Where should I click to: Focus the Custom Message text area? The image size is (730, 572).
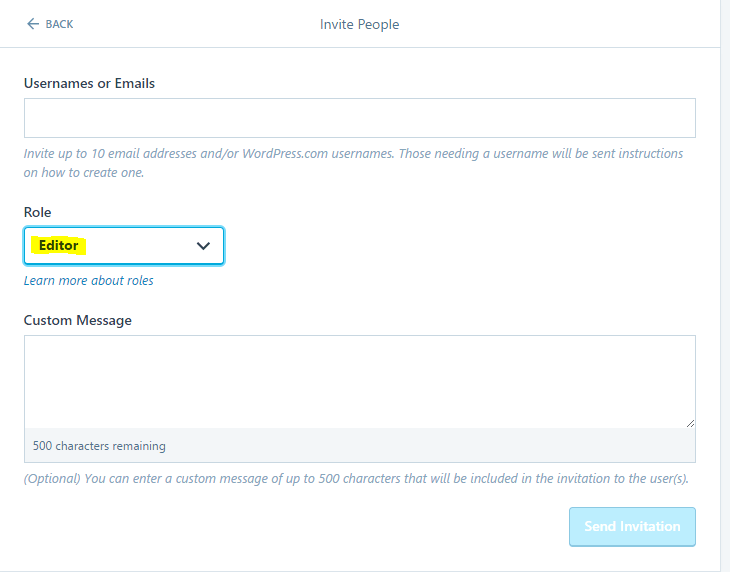(x=359, y=381)
